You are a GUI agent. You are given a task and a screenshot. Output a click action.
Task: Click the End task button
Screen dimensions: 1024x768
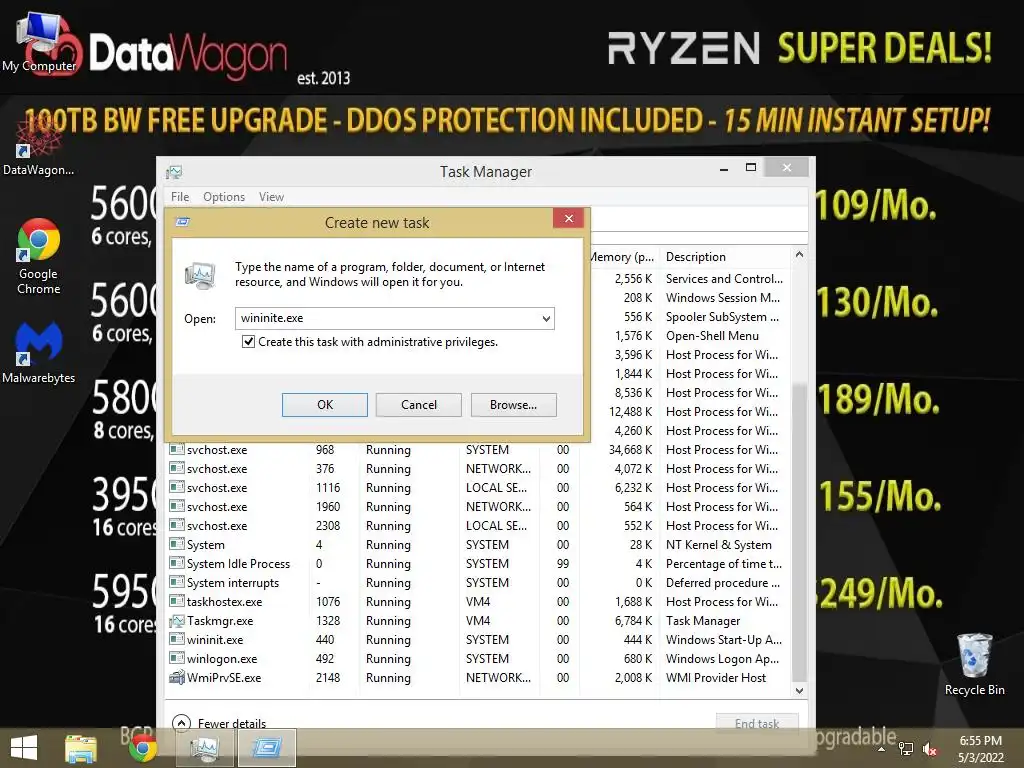(x=757, y=722)
